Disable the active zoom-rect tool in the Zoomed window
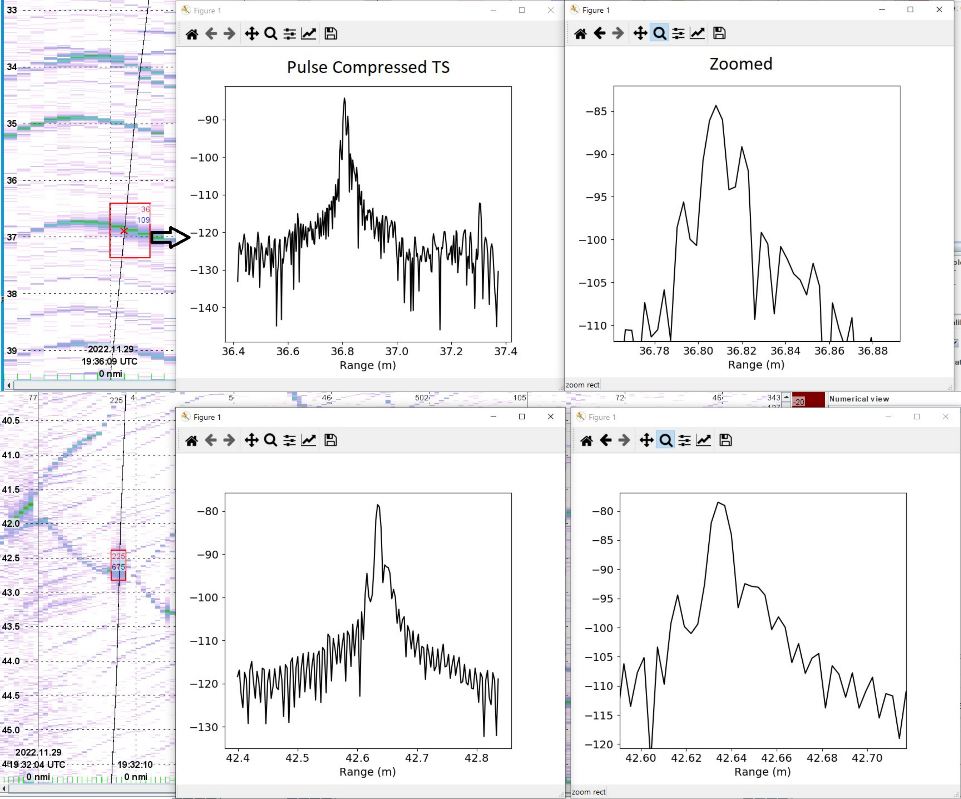This screenshot has width=961, height=799. pyautogui.click(x=660, y=33)
